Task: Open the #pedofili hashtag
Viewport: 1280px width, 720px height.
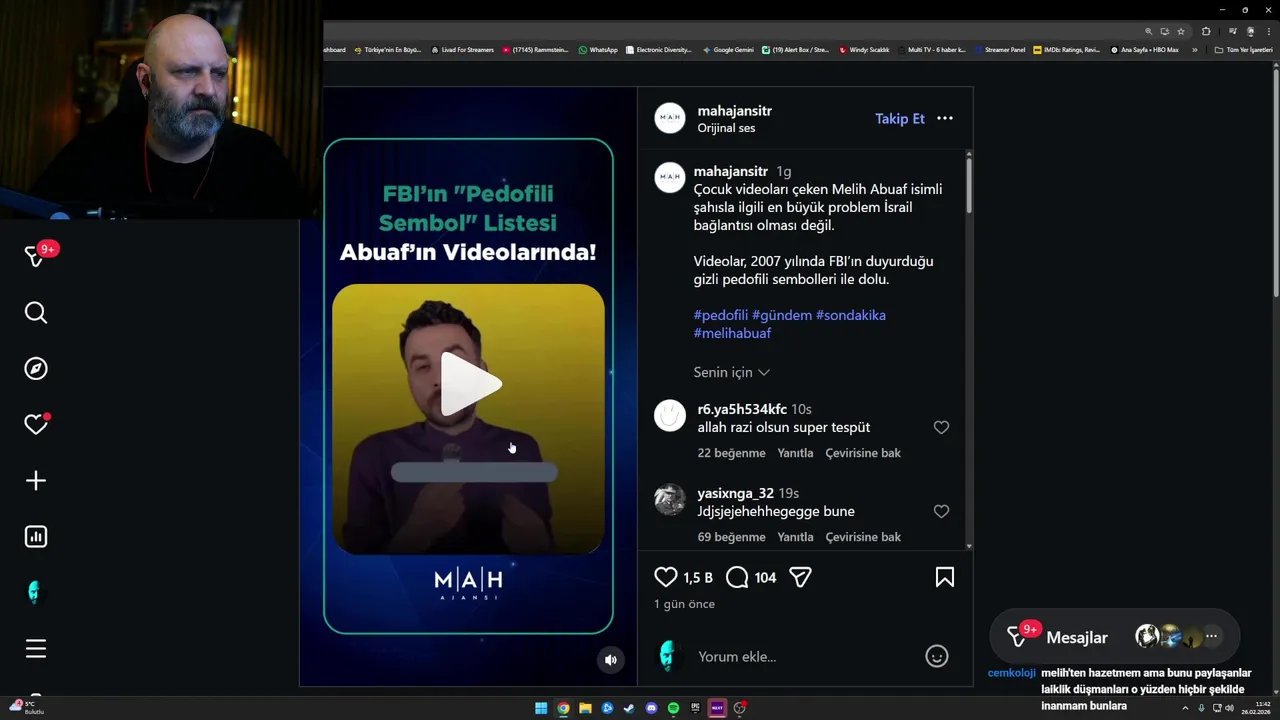Action: click(721, 315)
